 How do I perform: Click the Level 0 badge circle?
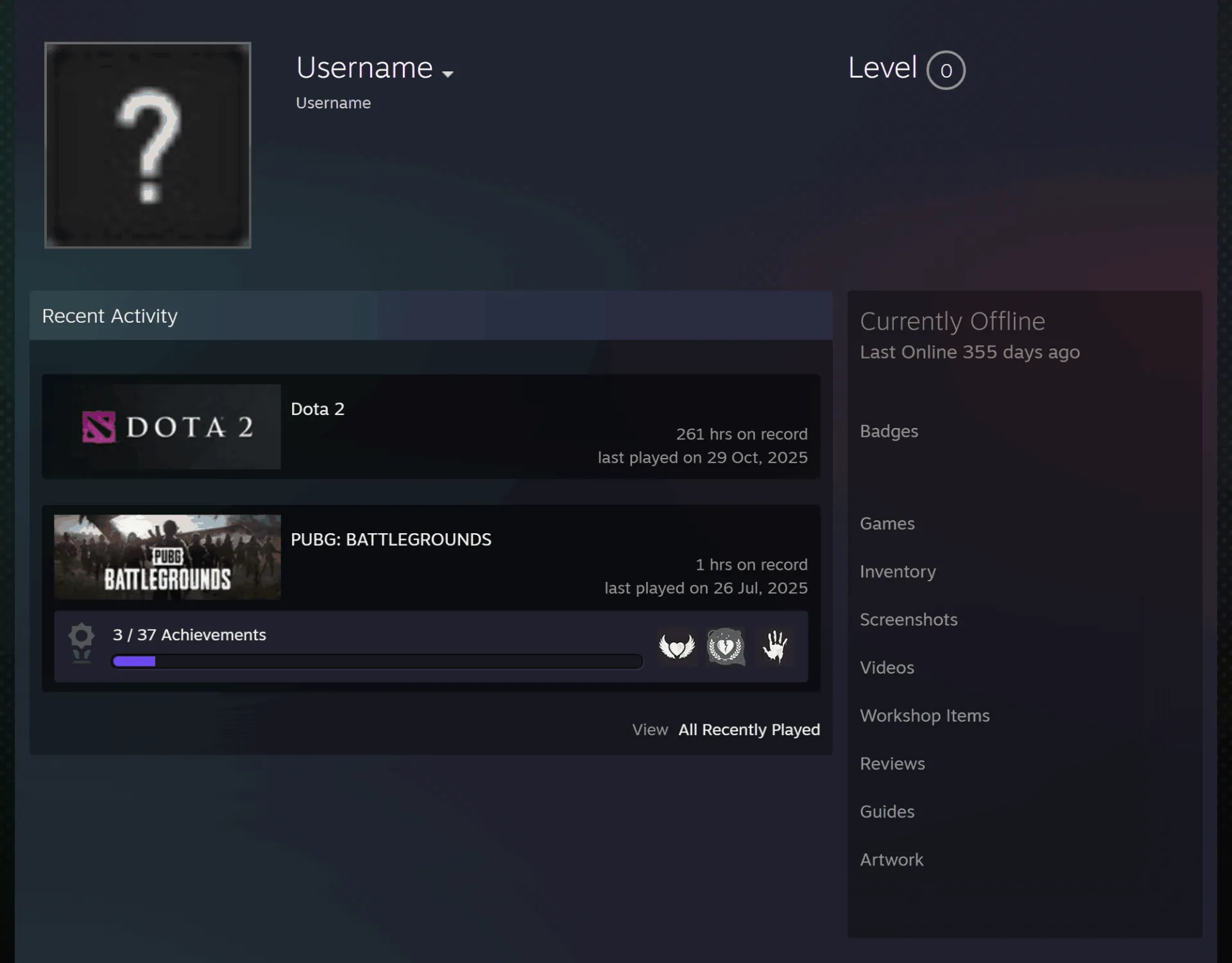tap(946, 70)
